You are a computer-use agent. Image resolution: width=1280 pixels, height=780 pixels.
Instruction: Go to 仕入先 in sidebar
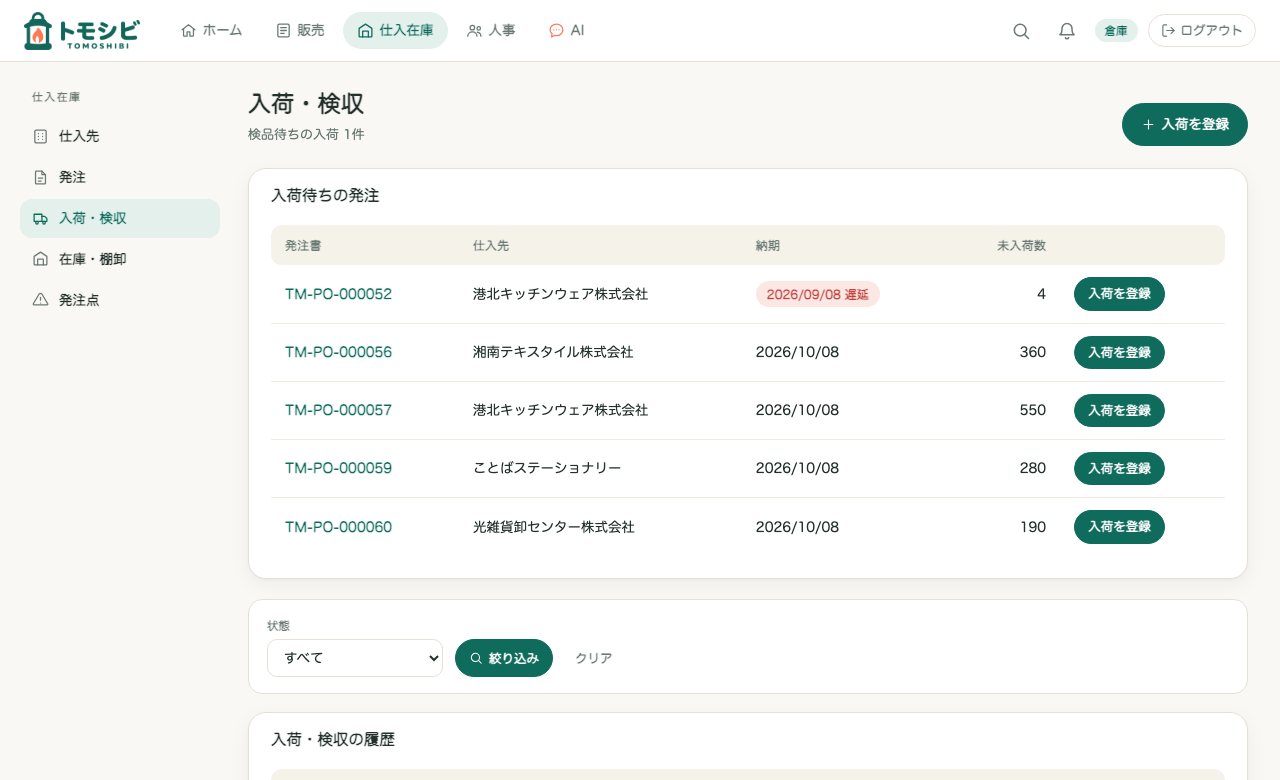tap(120, 136)
